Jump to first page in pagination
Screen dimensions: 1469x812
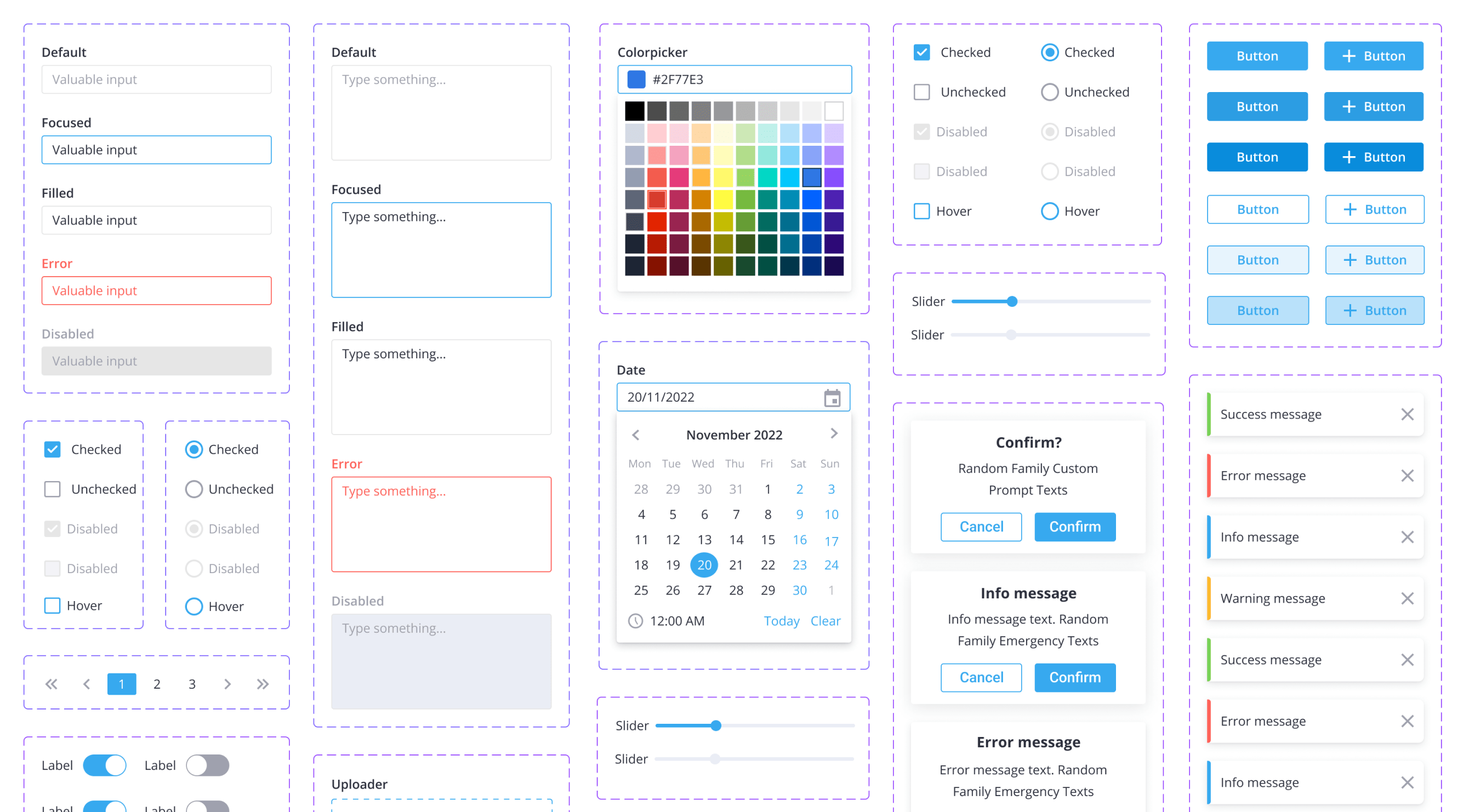point(52,684)
